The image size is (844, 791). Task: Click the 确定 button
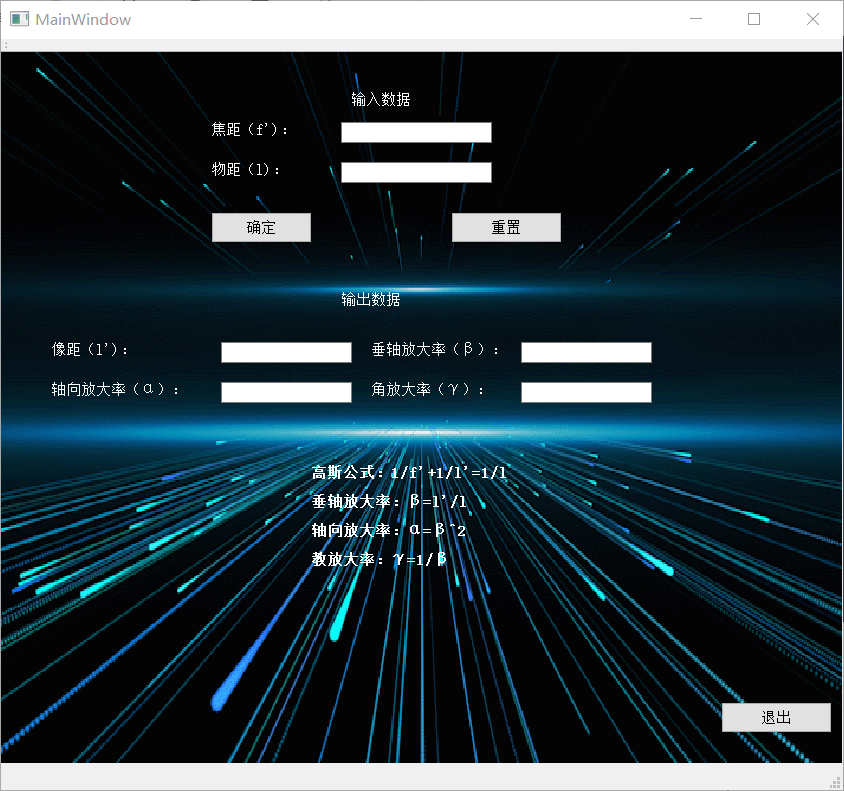(261, 228)
